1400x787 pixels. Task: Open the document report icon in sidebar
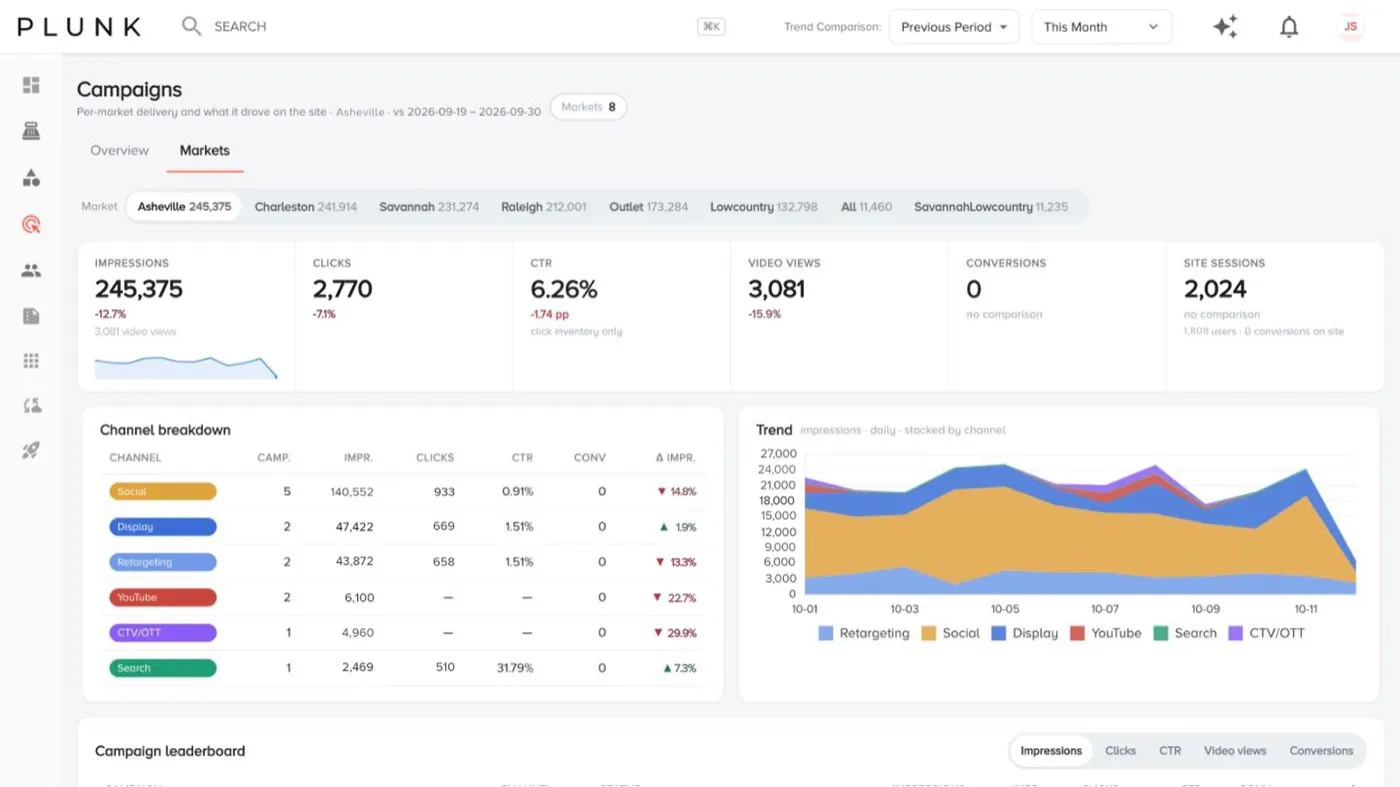pos(31,316)
